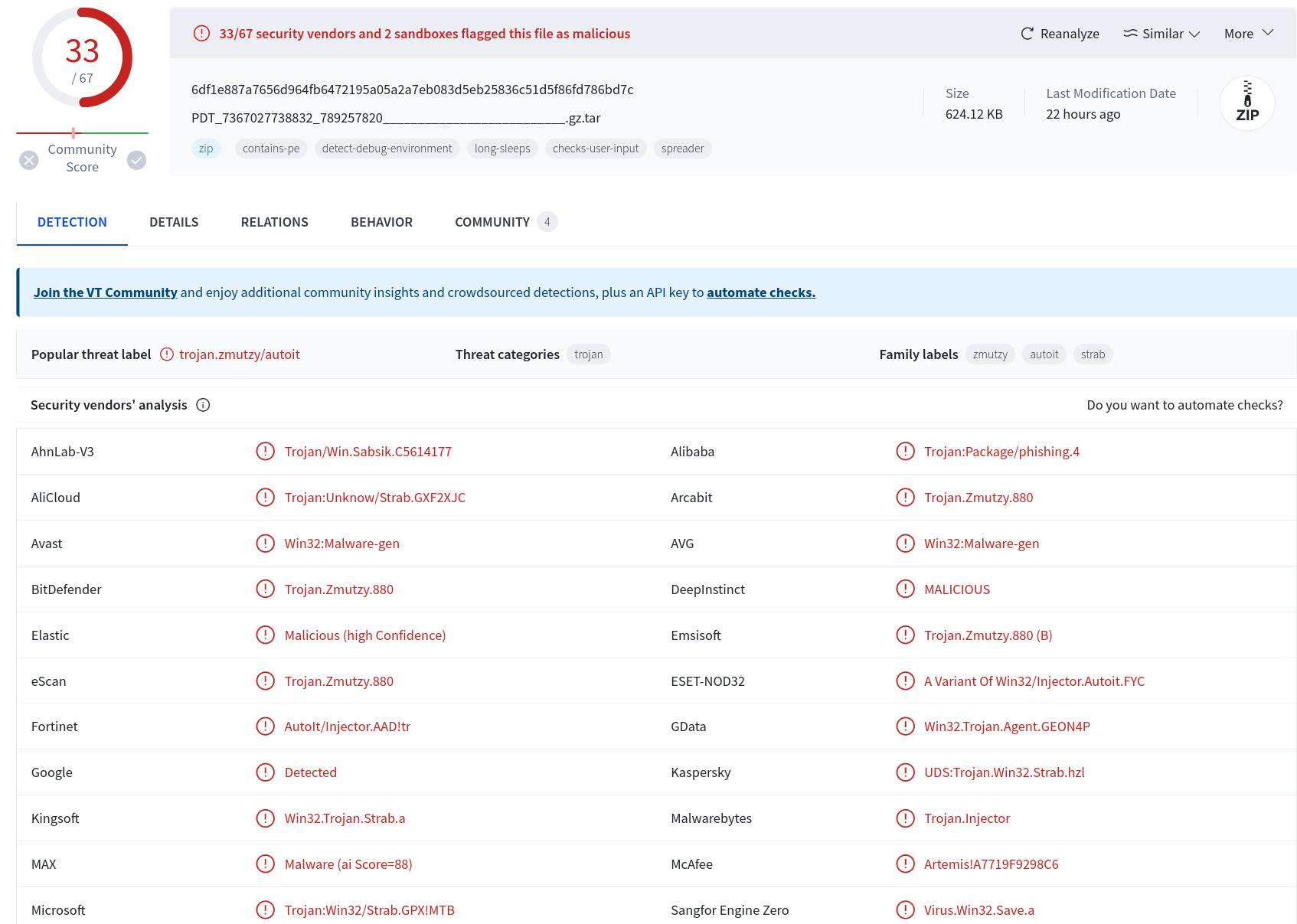Click the Trojan:Win32/Strab.GPX!MTB detection name
The width and height of the screenshot is (1297, 924).
pyautogui.click(x=370, y=910)
